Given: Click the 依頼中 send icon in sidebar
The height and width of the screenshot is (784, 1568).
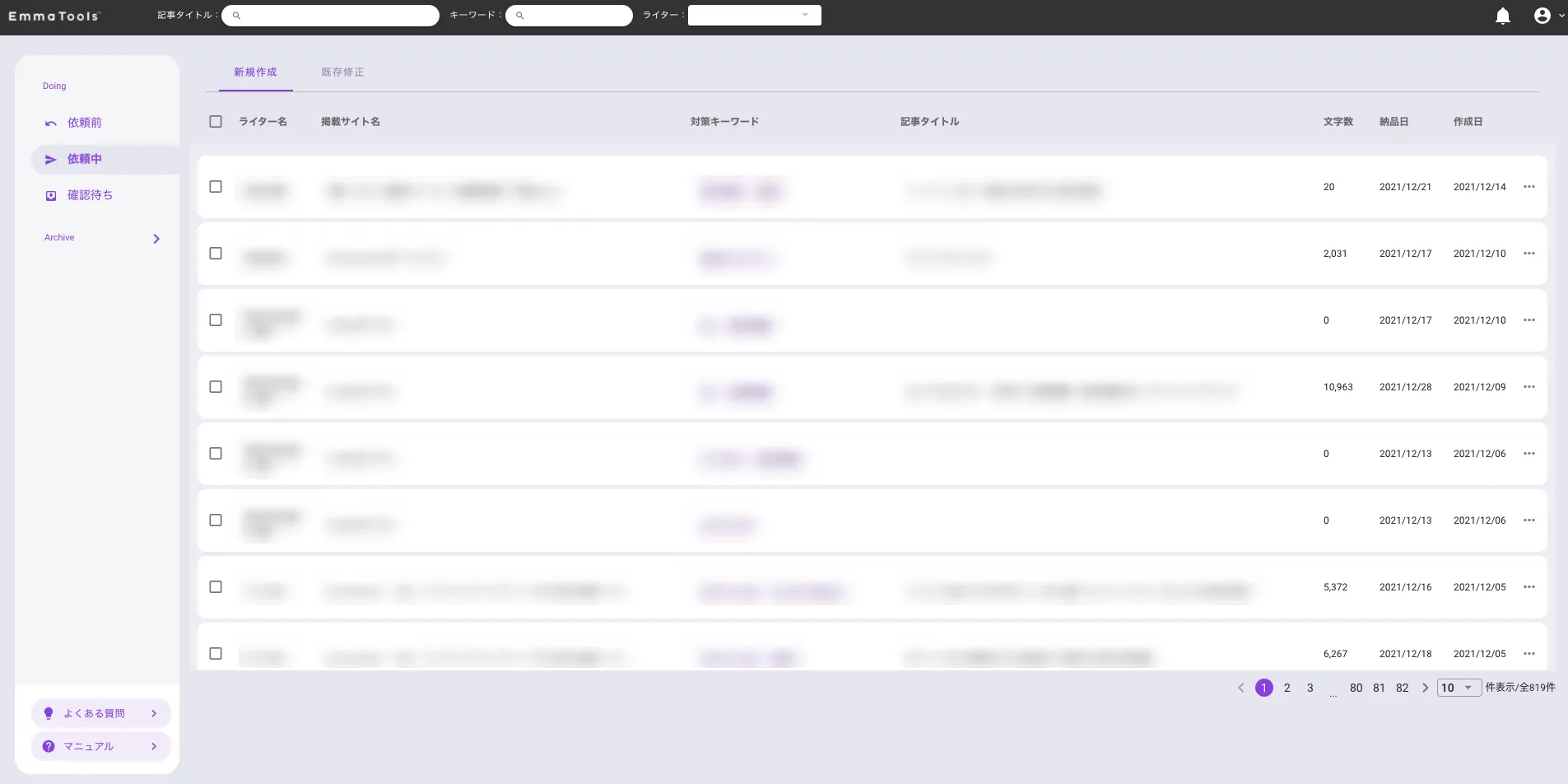Looking at the screenshot, I should [51, 160].
